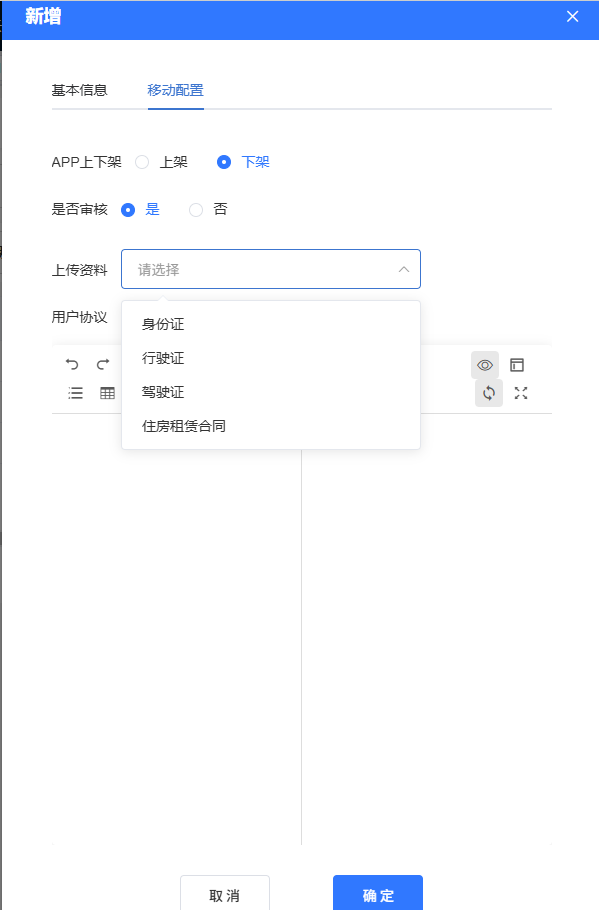Click the 用户协议 label
The image size is (599, 910).
tap(80, 317)
